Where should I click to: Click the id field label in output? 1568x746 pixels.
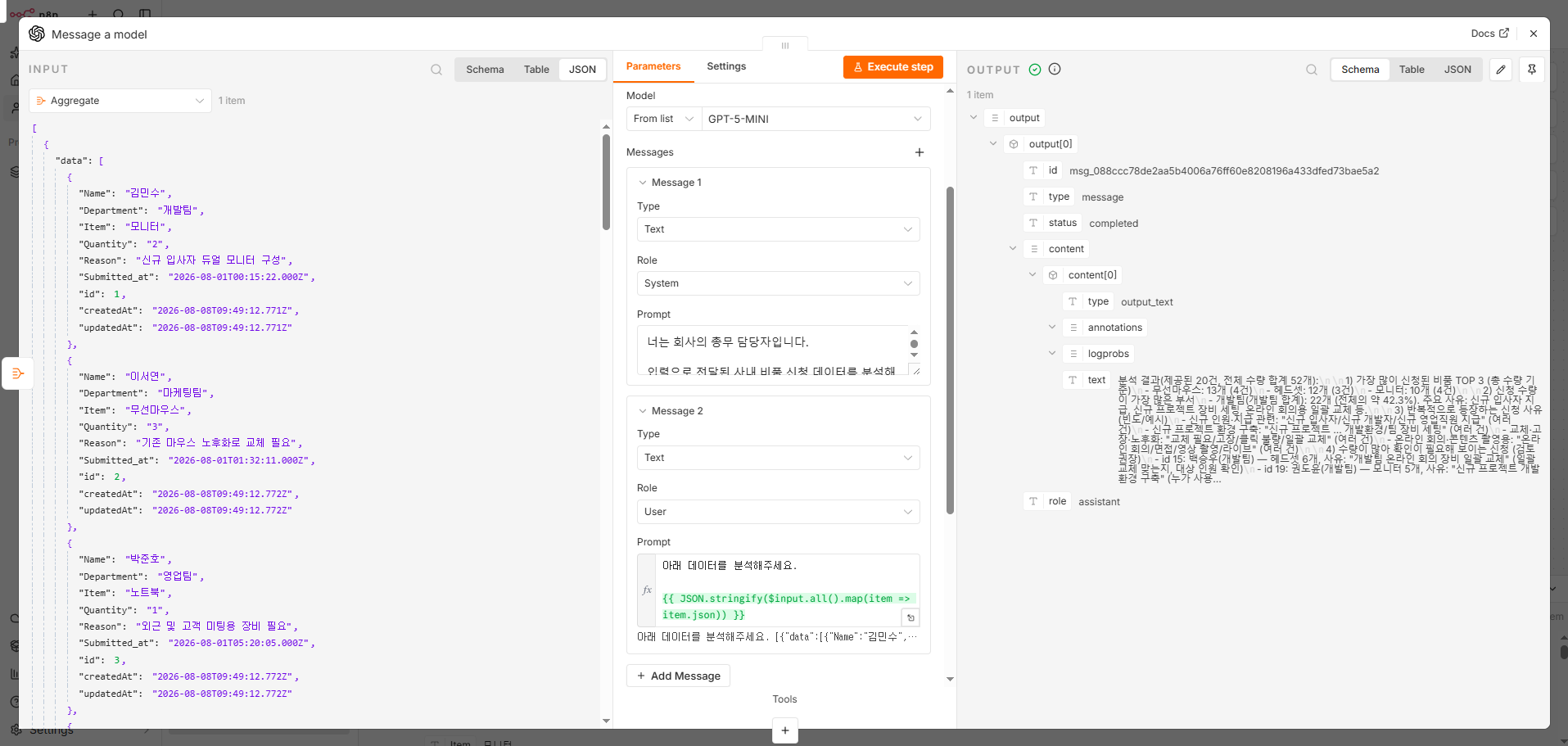coord(1053,170)
